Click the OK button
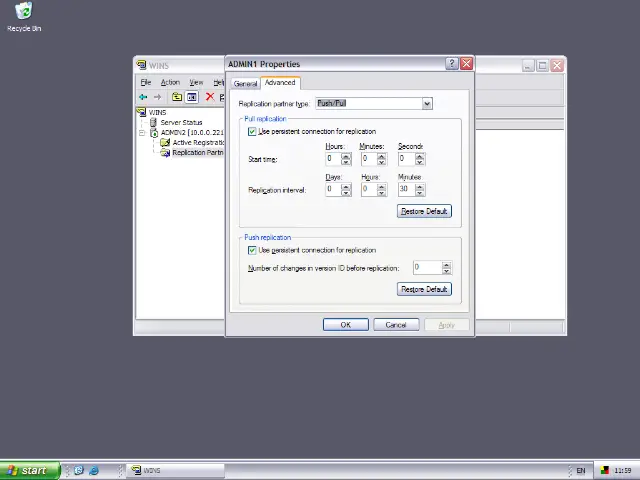This screenshot has width=640, height=480. (x=346, y=325)
